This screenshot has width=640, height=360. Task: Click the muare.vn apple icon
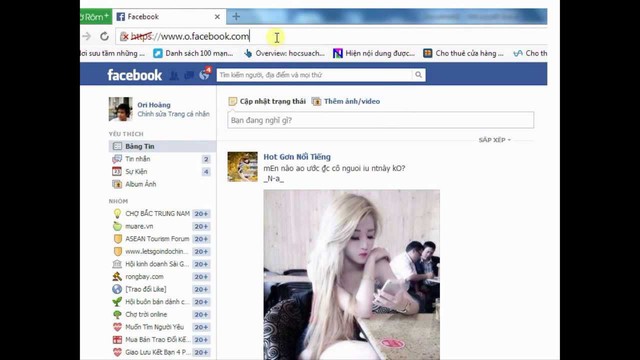117,226
